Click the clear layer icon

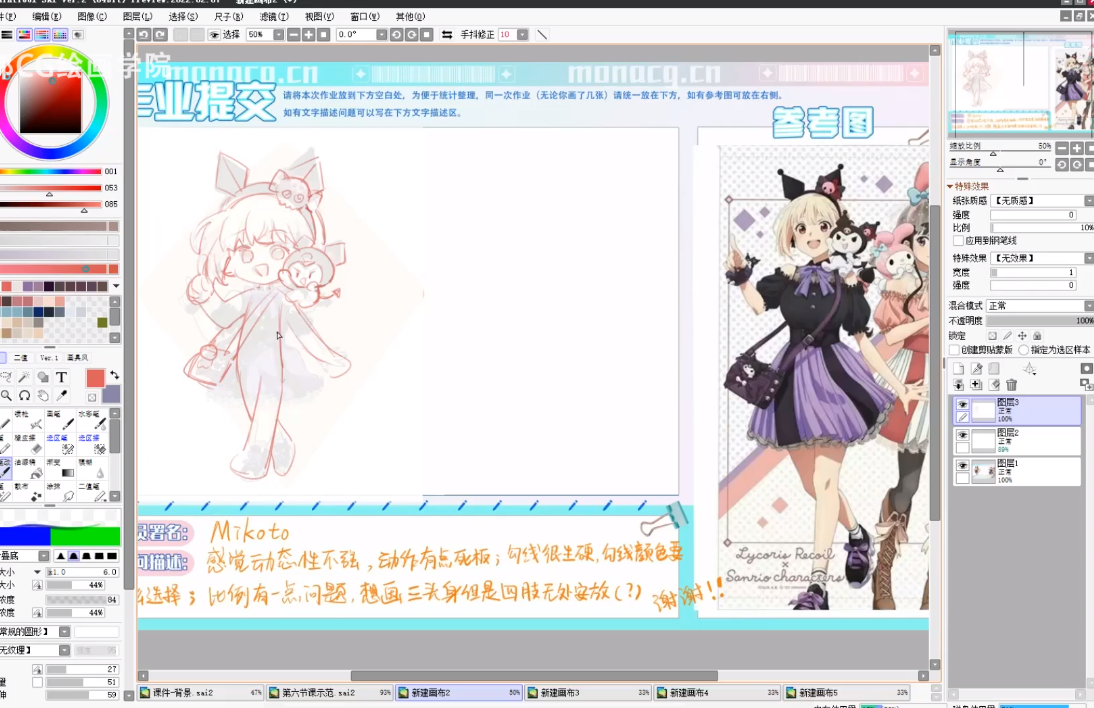[x=994, y=384]
